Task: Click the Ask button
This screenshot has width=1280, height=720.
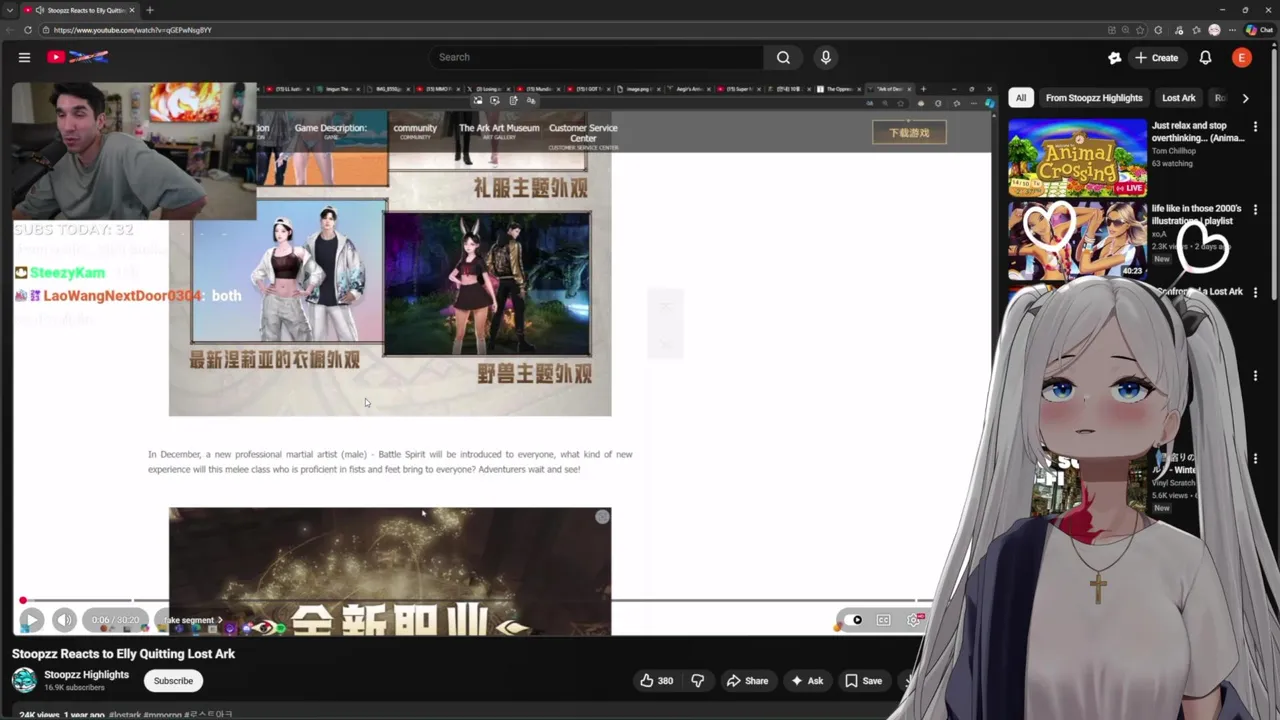Action: 807,681
